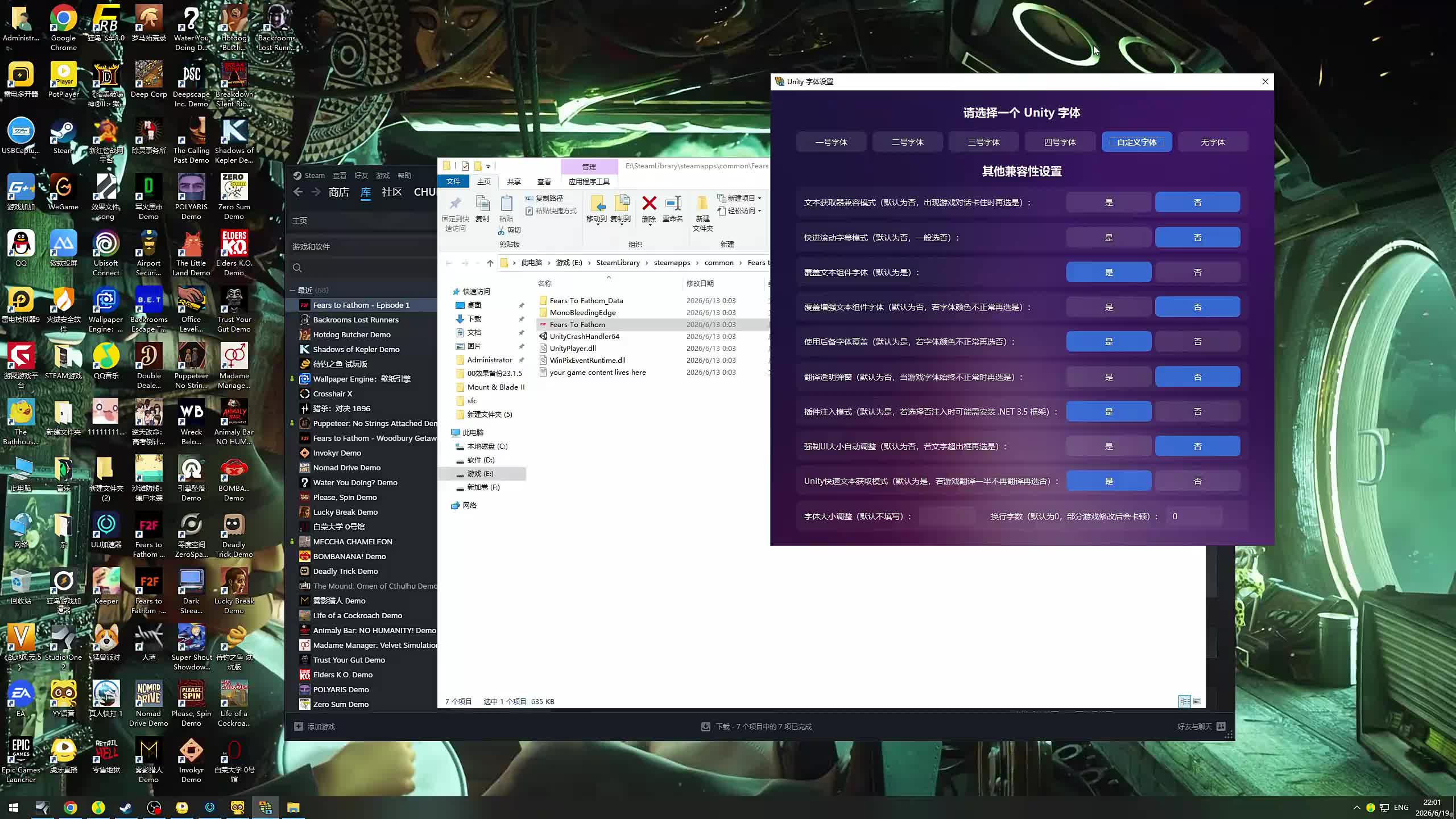1456x819 pixels.
Task: Click the Delete (删除) icon in Explorer ribbon
Action: 649,204
